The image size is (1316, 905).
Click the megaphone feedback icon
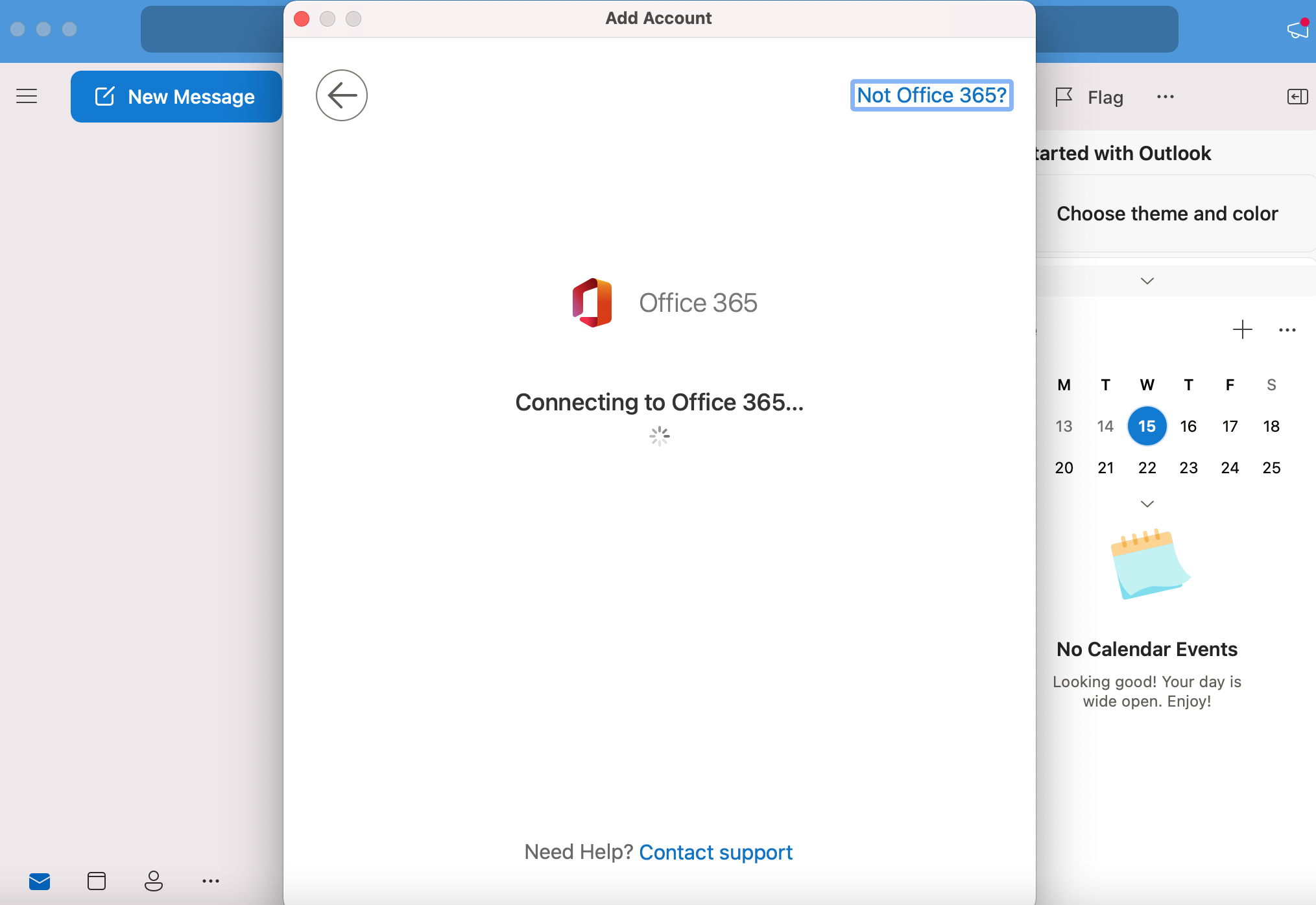pyautogui.click(x=1298, y=29)
